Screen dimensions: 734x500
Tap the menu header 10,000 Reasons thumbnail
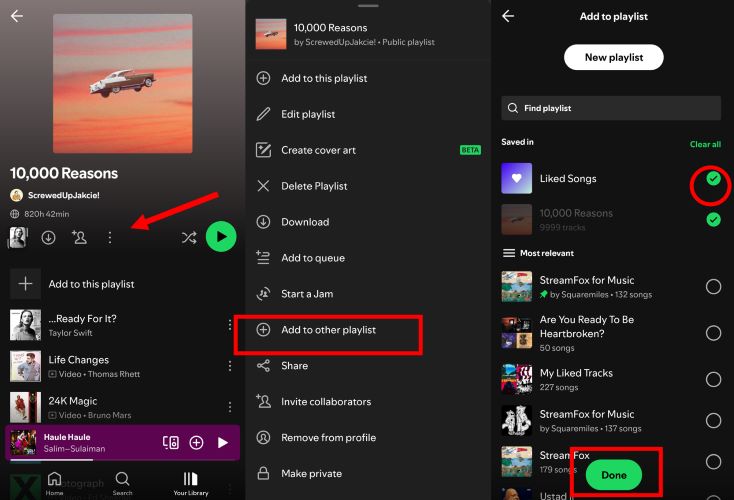[271, 34]
